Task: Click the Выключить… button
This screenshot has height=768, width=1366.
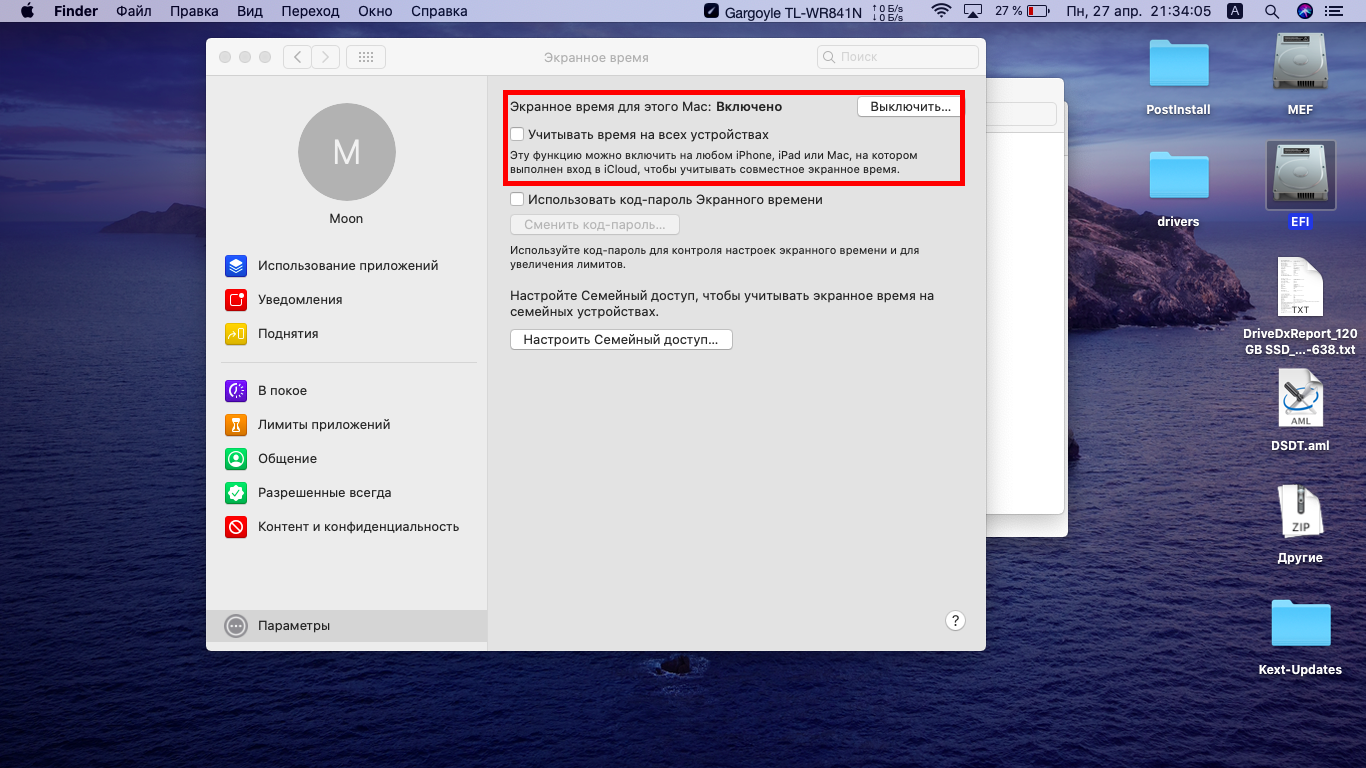Action: 910,106
